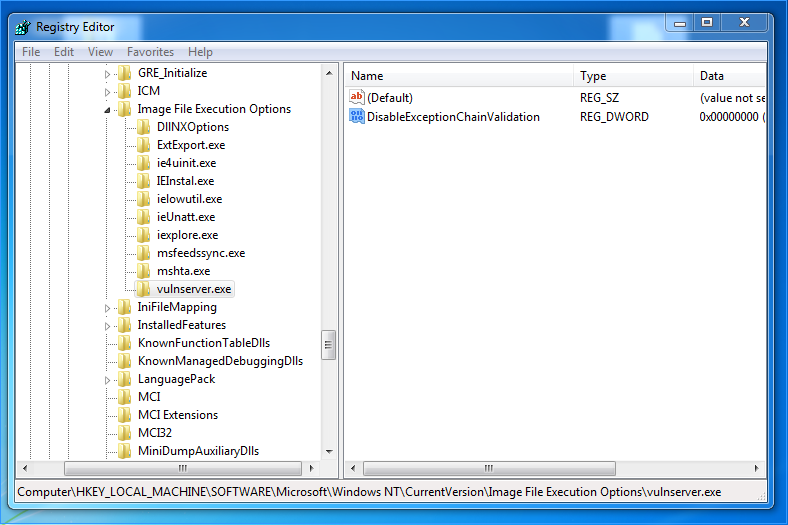
Task: Expand the LanguagePack key
Action: coord(107,380)
